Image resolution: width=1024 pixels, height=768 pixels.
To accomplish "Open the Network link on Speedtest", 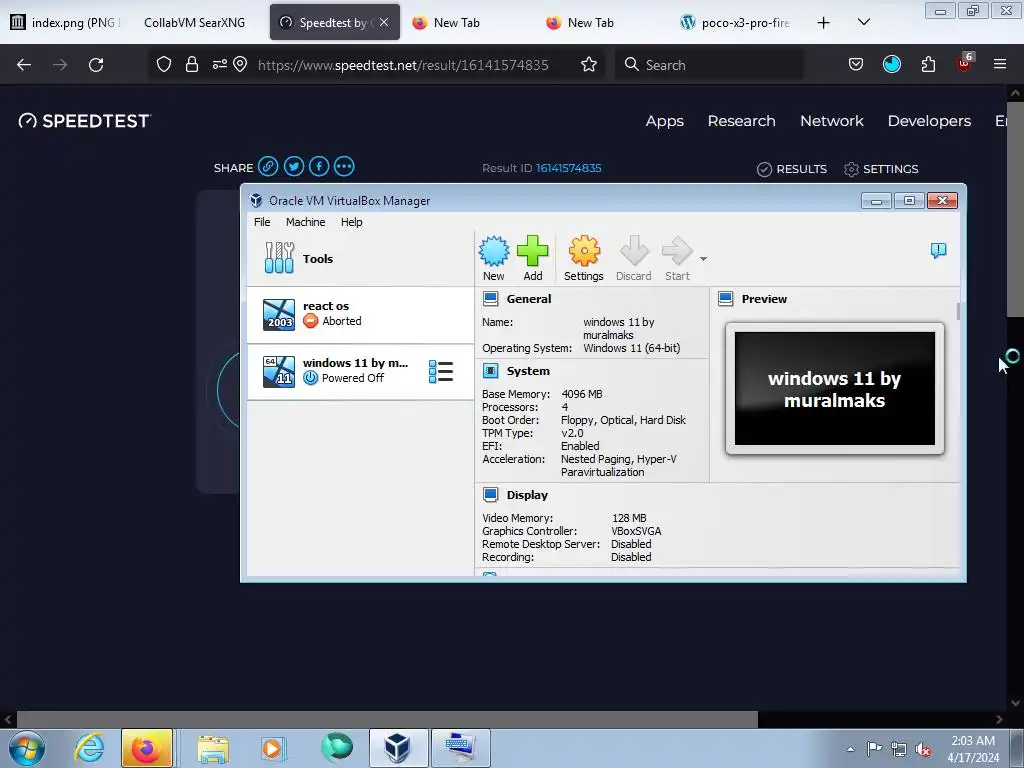I will click(x=831, y=121).
